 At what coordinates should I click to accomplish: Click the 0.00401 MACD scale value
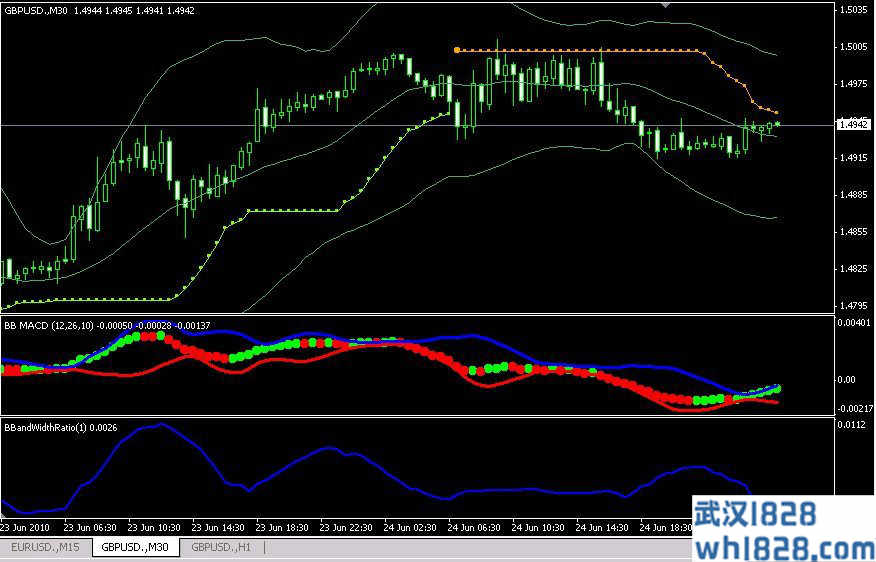point(853,323)
